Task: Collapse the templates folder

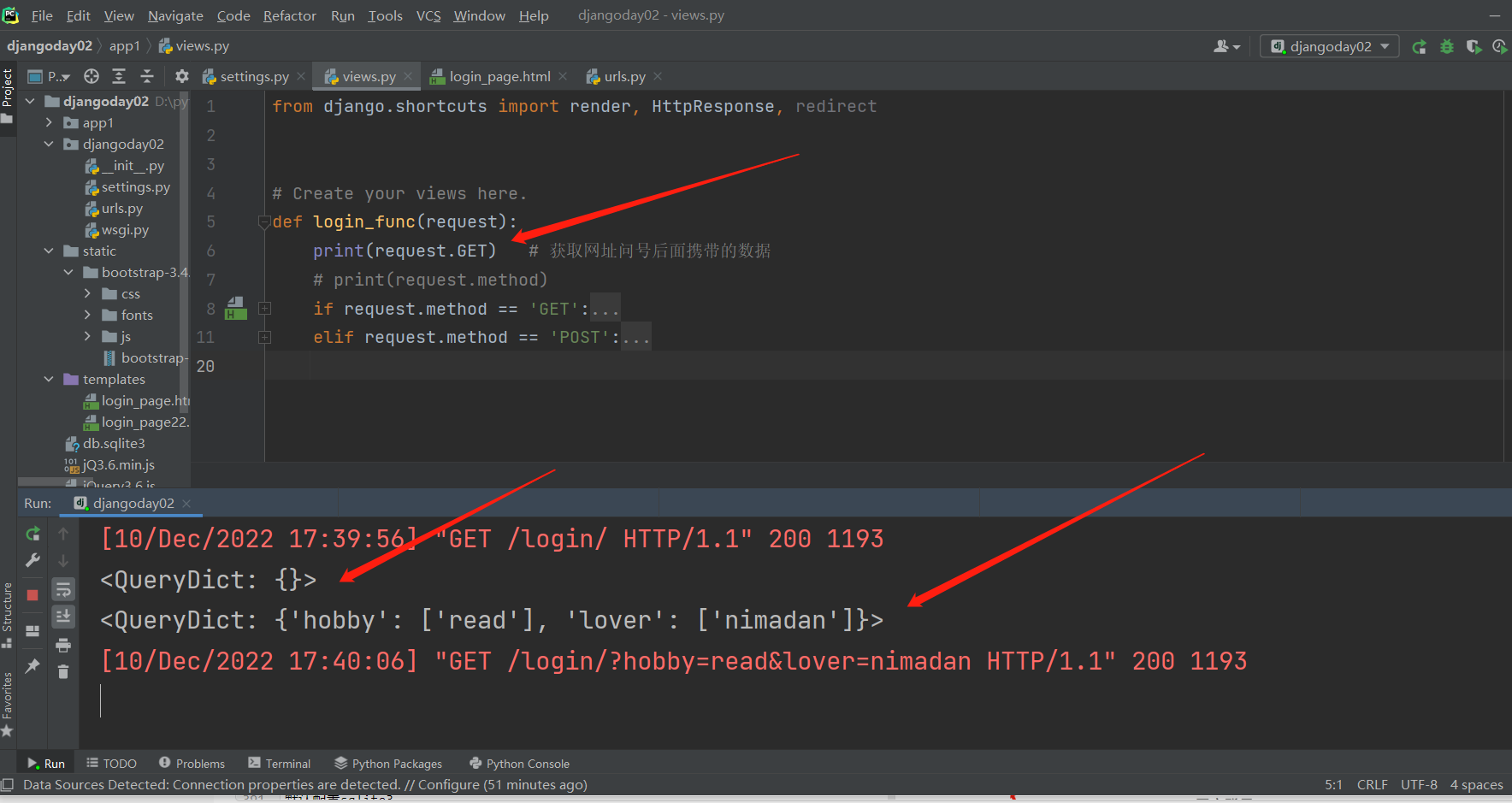Action: pos(49,379)
